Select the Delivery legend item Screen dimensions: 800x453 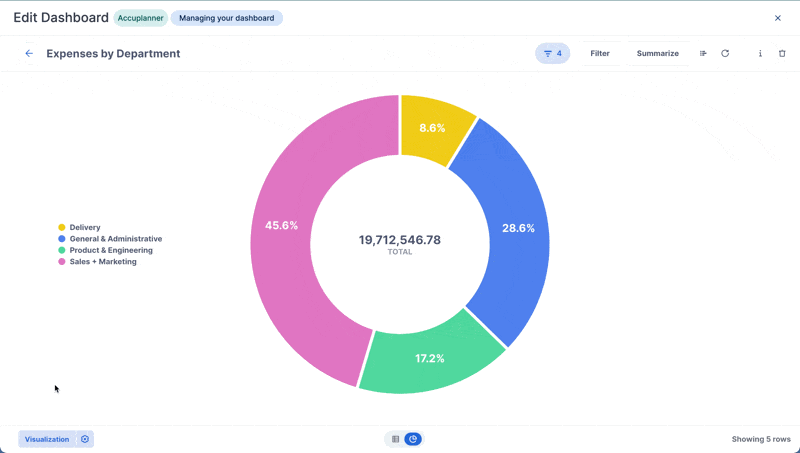pos(80,228)
